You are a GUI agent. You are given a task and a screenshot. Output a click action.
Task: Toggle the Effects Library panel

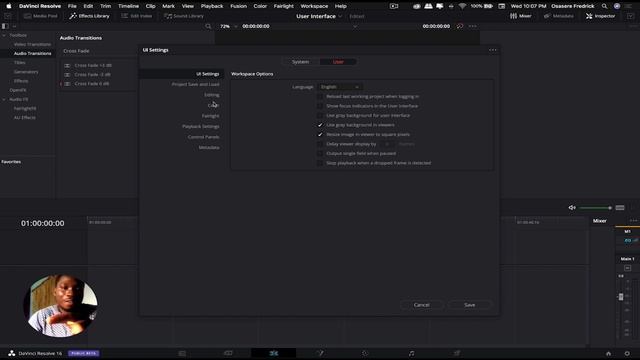(x=89, y=16)
